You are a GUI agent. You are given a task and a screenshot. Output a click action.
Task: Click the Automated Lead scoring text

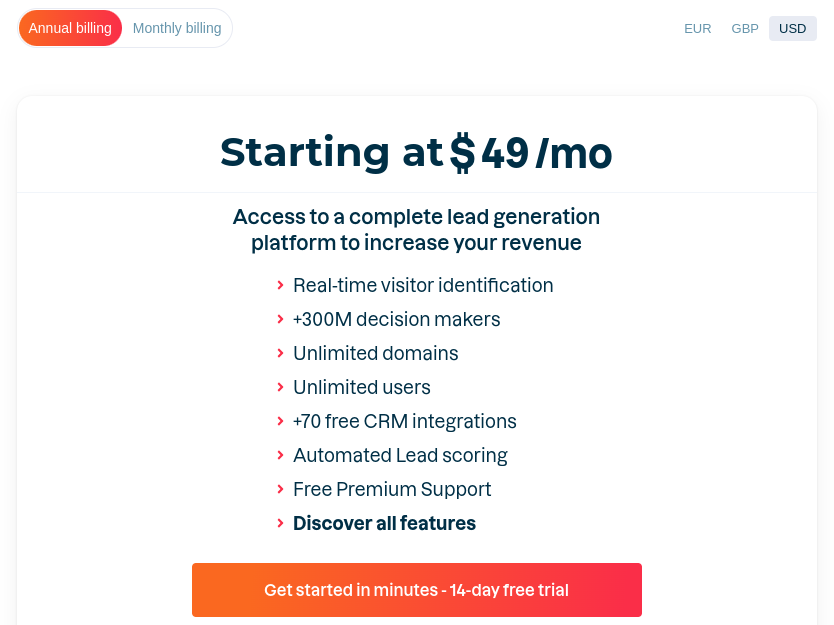[x=400, y=456]
